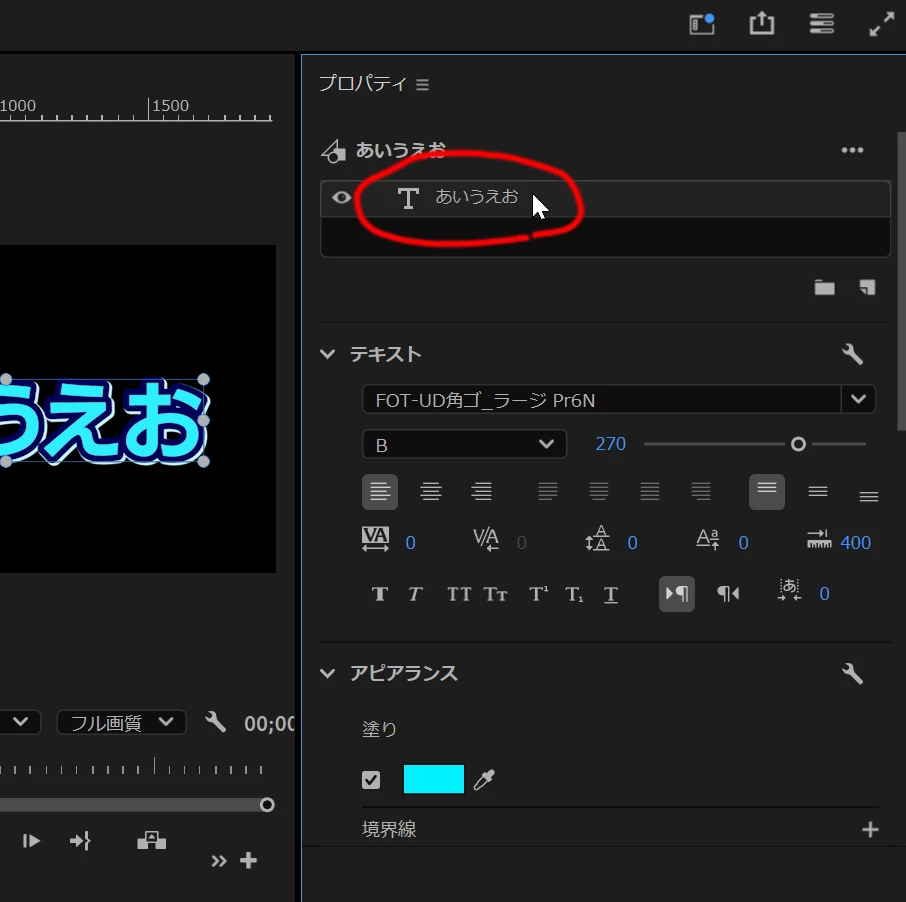Click the FOT-UD角ゴ_ラージ Pr6N font field
Viewport: 906px width, 902px height.
tap(601, 399)
